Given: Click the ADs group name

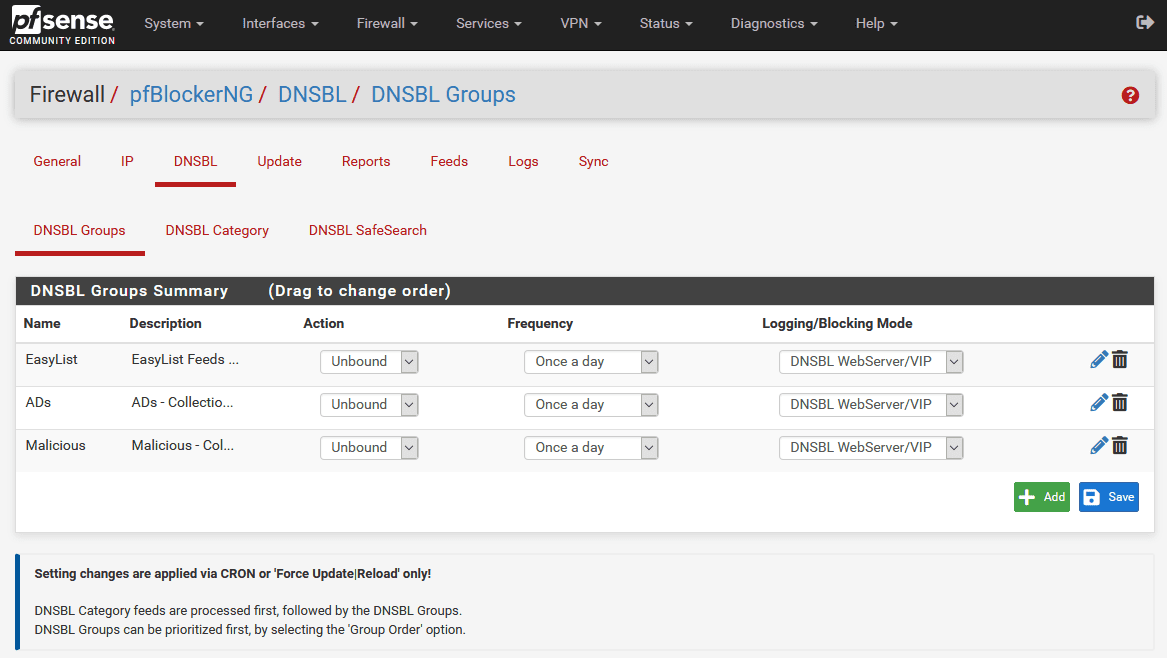Looking at the screenshot, I should (39, 403).
